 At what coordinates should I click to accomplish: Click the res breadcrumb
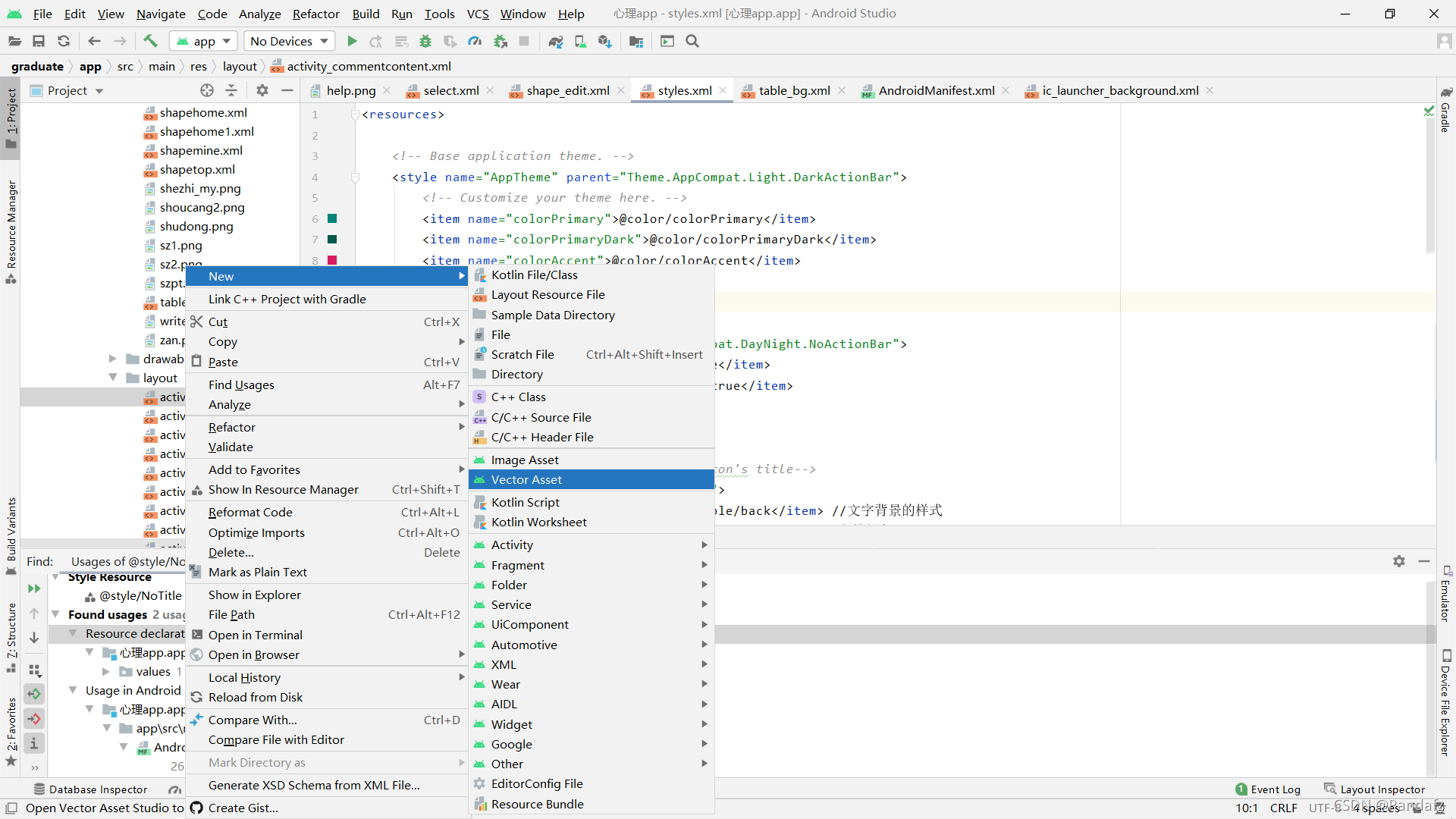click(x=199, y=66)
